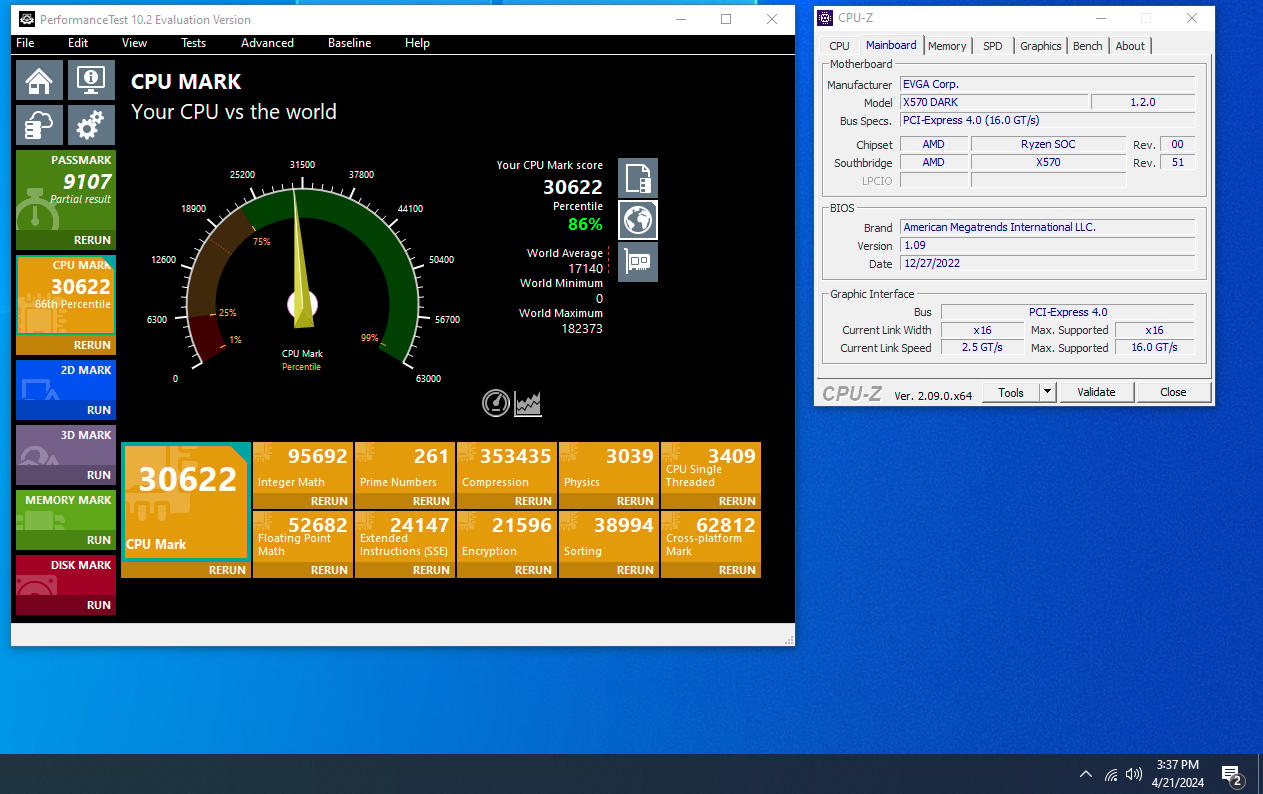1263x794 pixels.
Task: Rerun the CPU Mark sidebar test
Action: tap(92, 345)
